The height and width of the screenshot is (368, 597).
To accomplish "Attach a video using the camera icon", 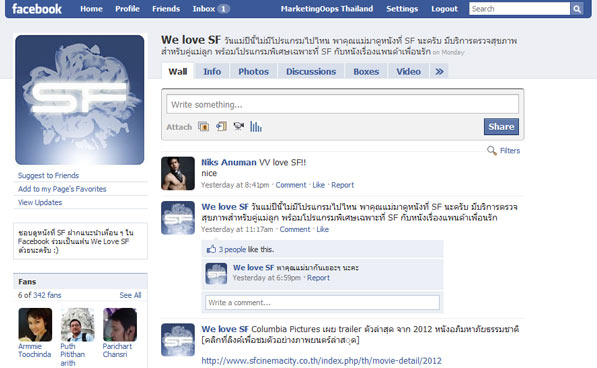I will point(239,126).
